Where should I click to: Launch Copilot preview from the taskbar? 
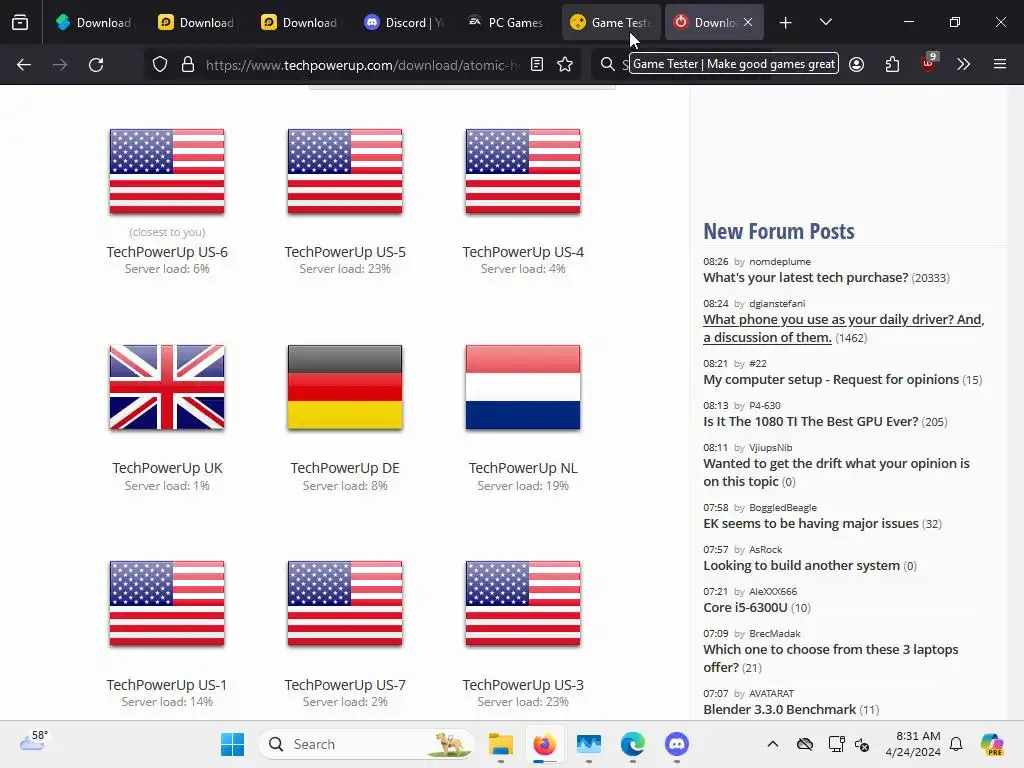pyautogui.click(x=992, y=744)
